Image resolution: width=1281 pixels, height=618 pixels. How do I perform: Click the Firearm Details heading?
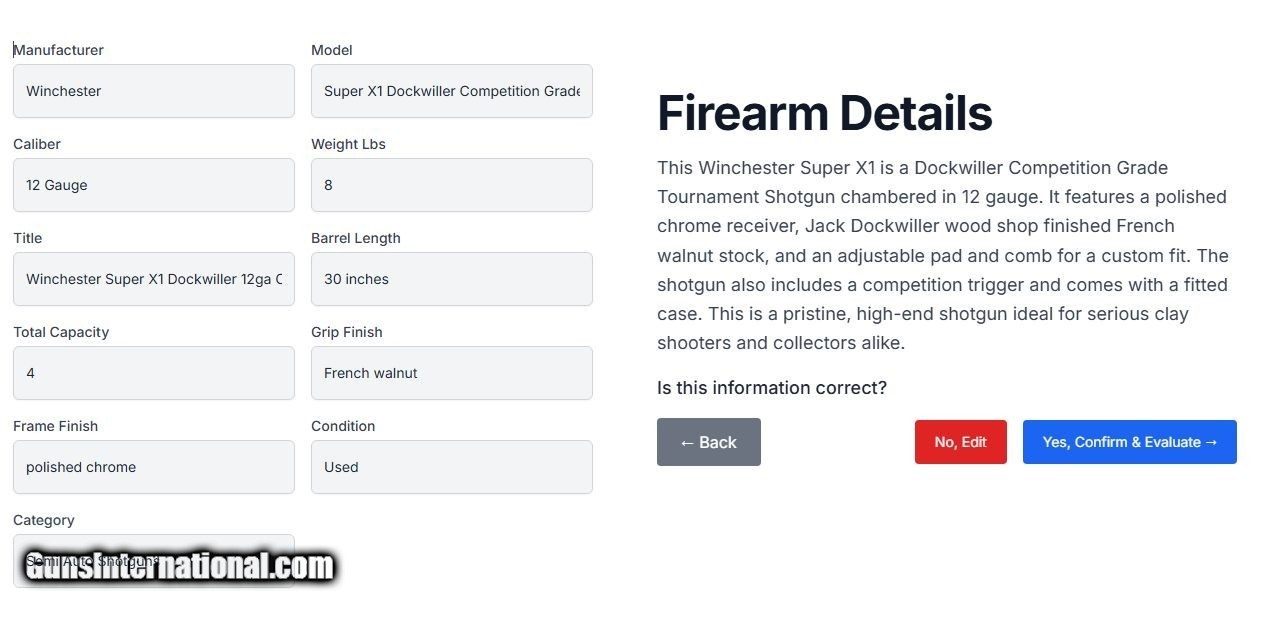[824, 113]
